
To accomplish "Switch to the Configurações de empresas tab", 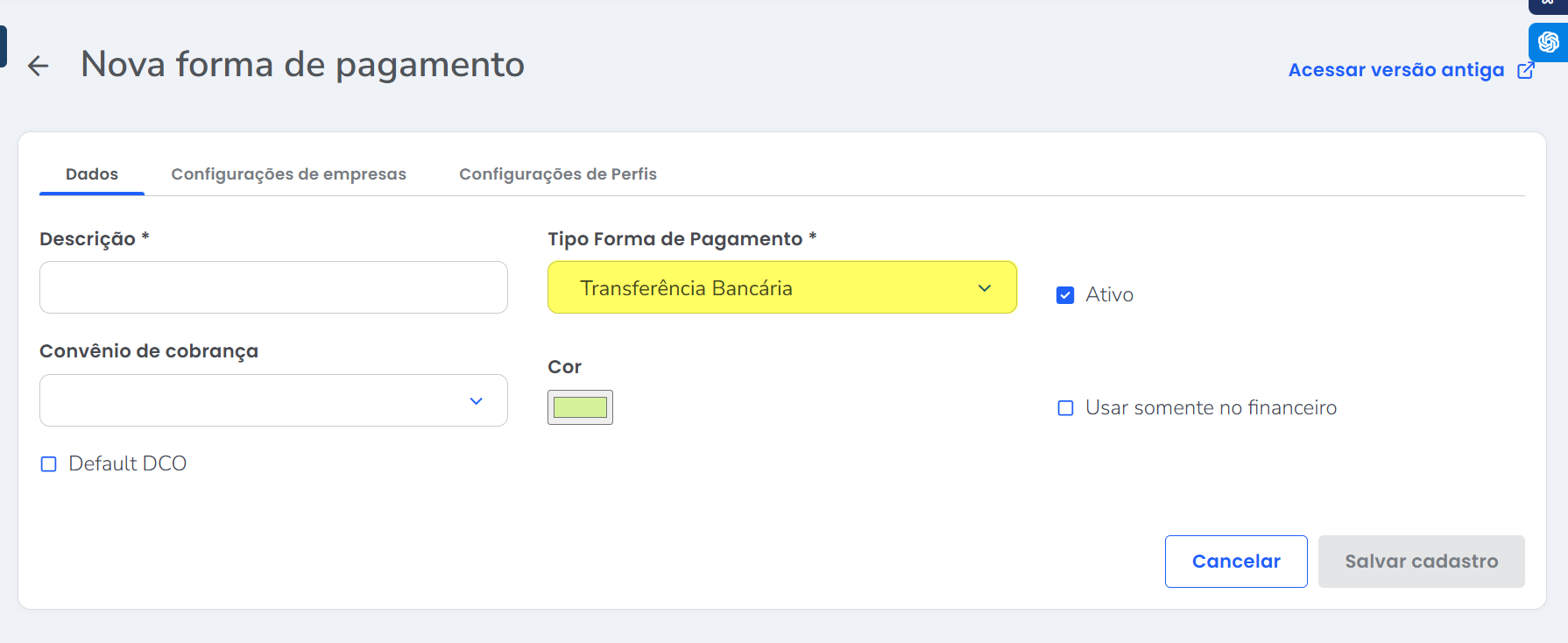I will tap(288, 174).
